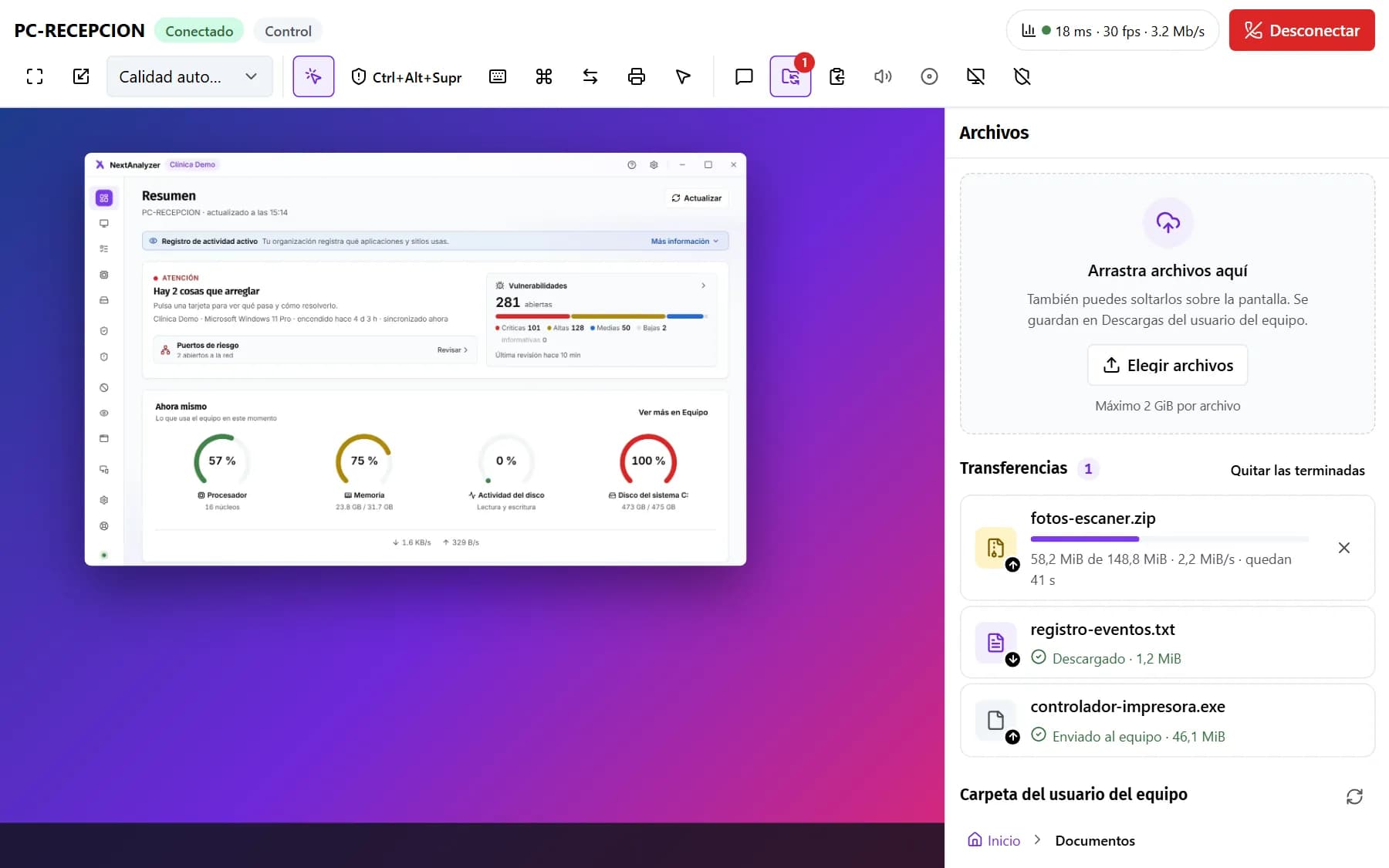Click the remote printing icon
Viewport: 1389px width, 868px height.
[x=637, y=76]
